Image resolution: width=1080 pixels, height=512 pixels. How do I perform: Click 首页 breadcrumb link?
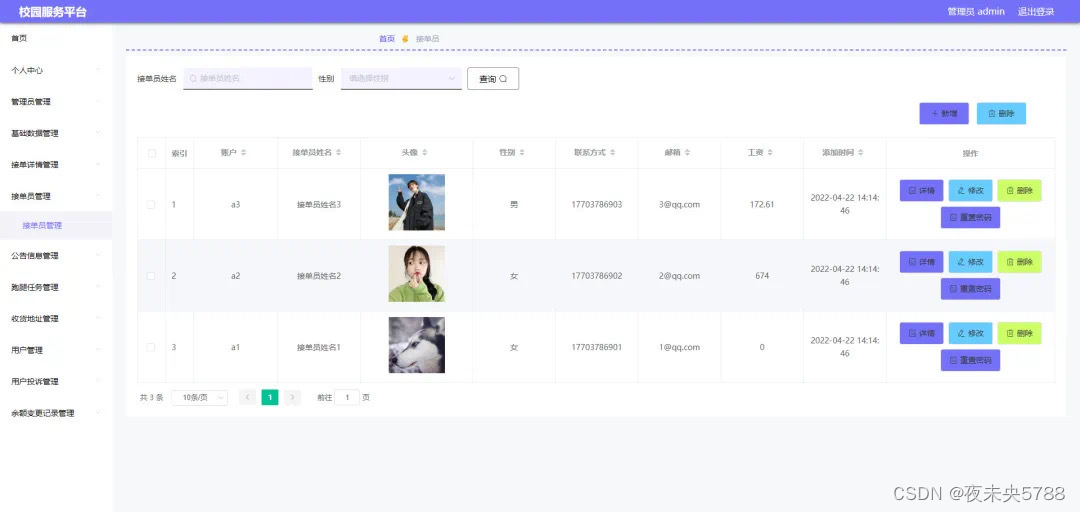point(387,39)
